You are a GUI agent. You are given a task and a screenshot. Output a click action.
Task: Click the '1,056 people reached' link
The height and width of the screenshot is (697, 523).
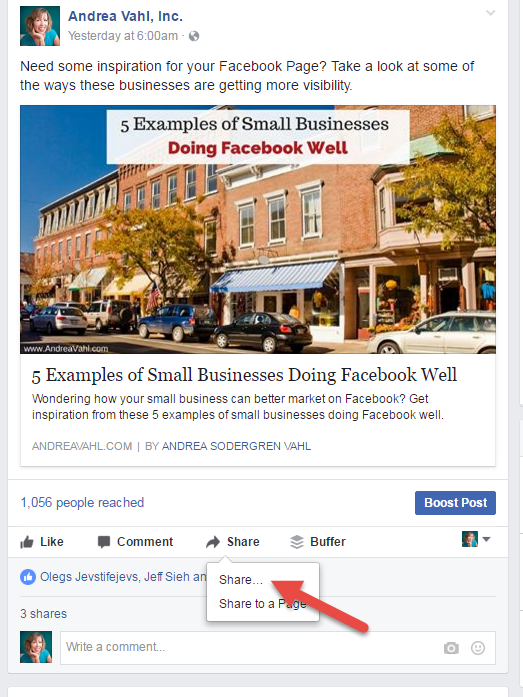point(82,503)
